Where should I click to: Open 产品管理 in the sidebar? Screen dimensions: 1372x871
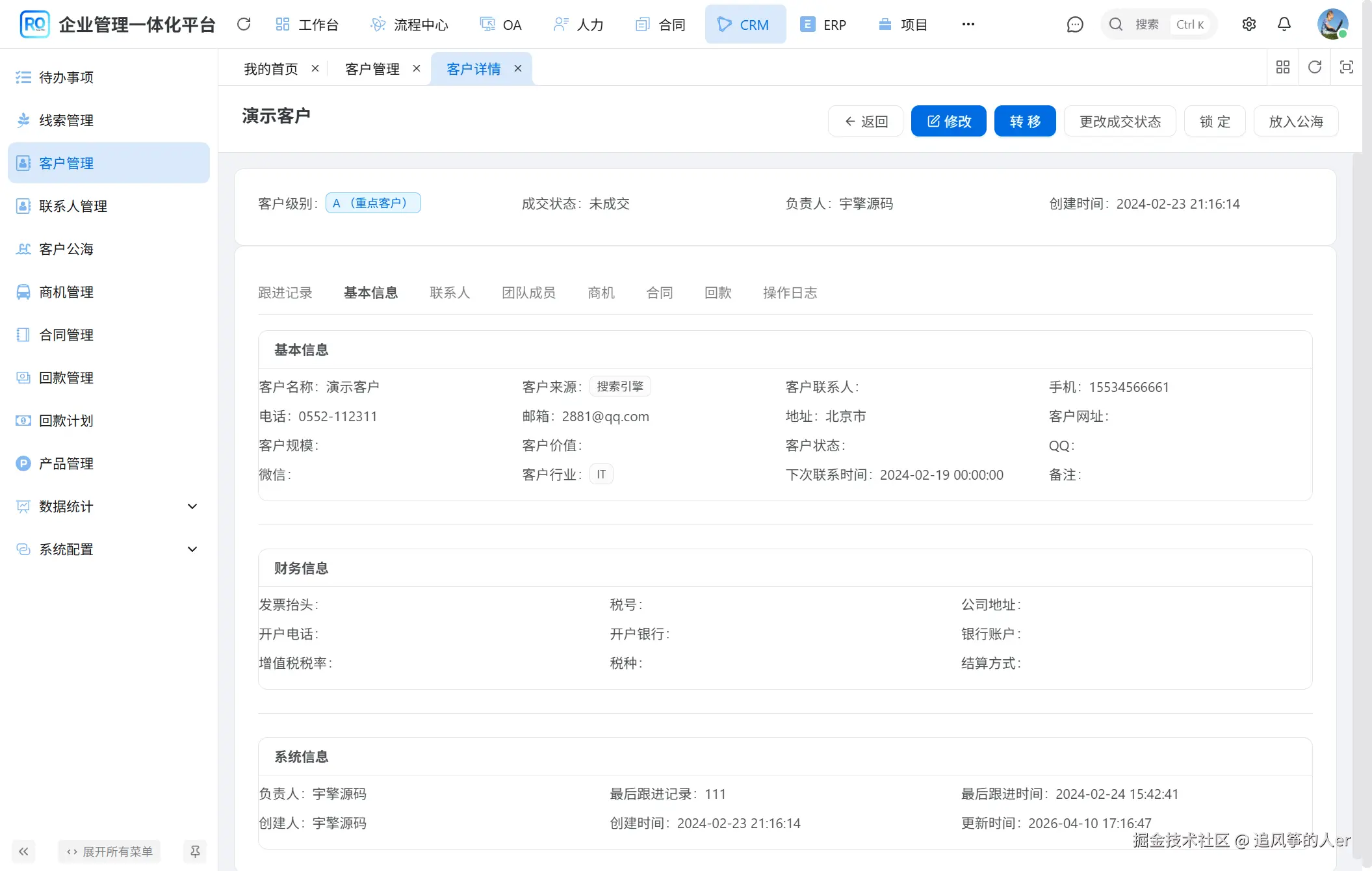coord(109,463)
